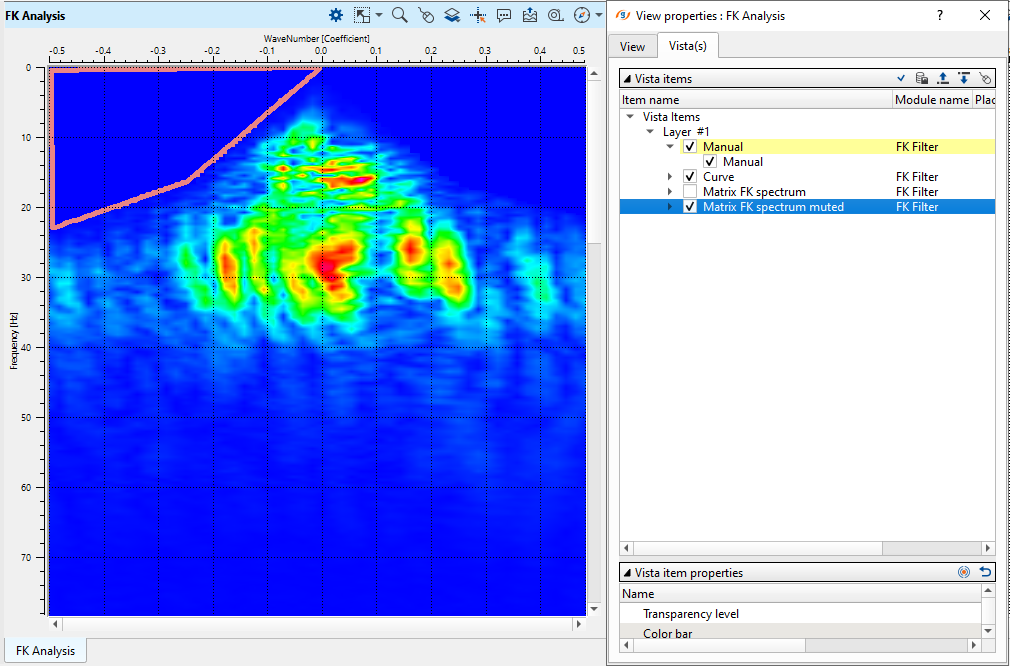Activate the crosshair picking tool
This screenshot has height=666, width=1010.
[478, 15]
